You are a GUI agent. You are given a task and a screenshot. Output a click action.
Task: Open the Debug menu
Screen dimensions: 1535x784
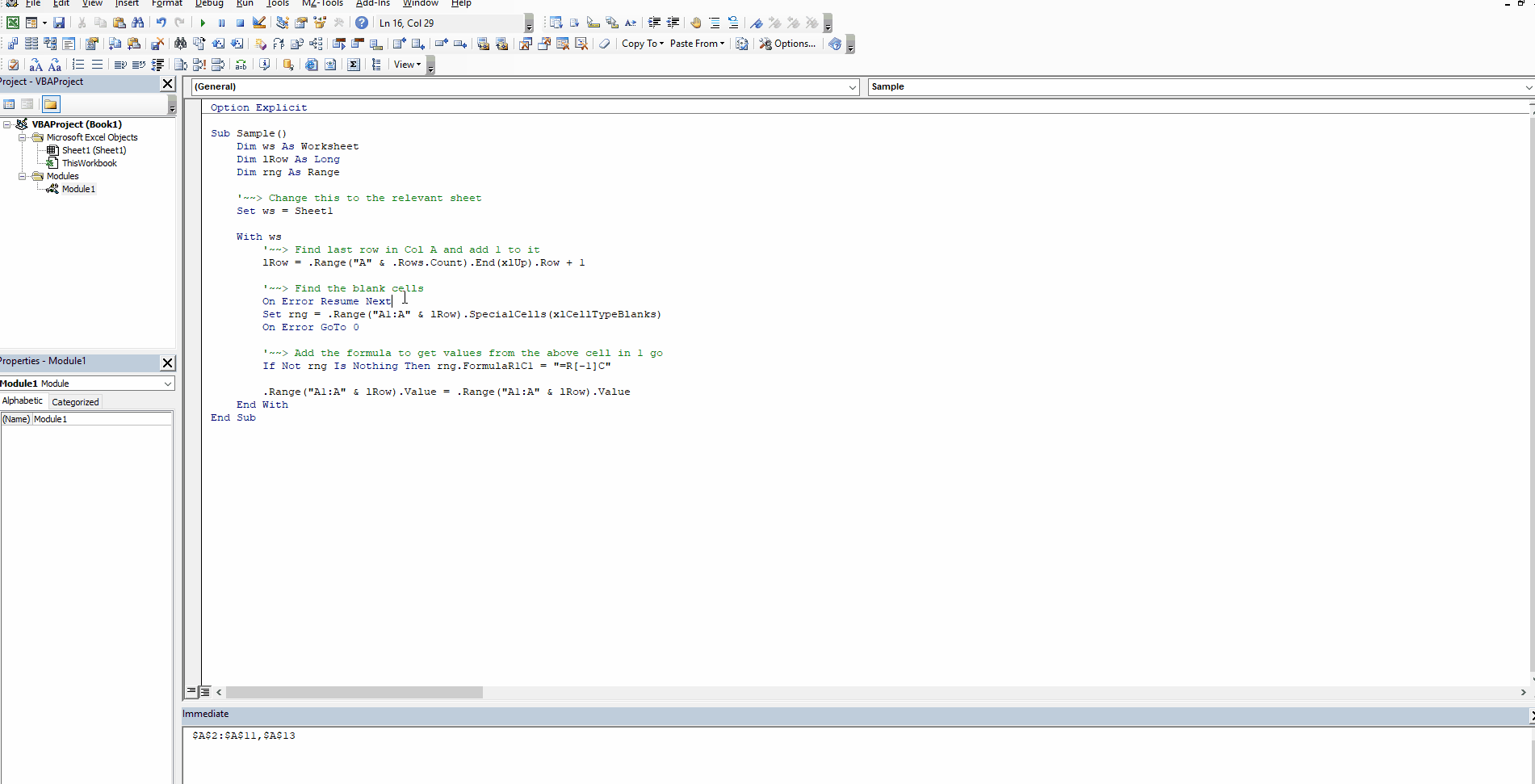click(209, 3)
